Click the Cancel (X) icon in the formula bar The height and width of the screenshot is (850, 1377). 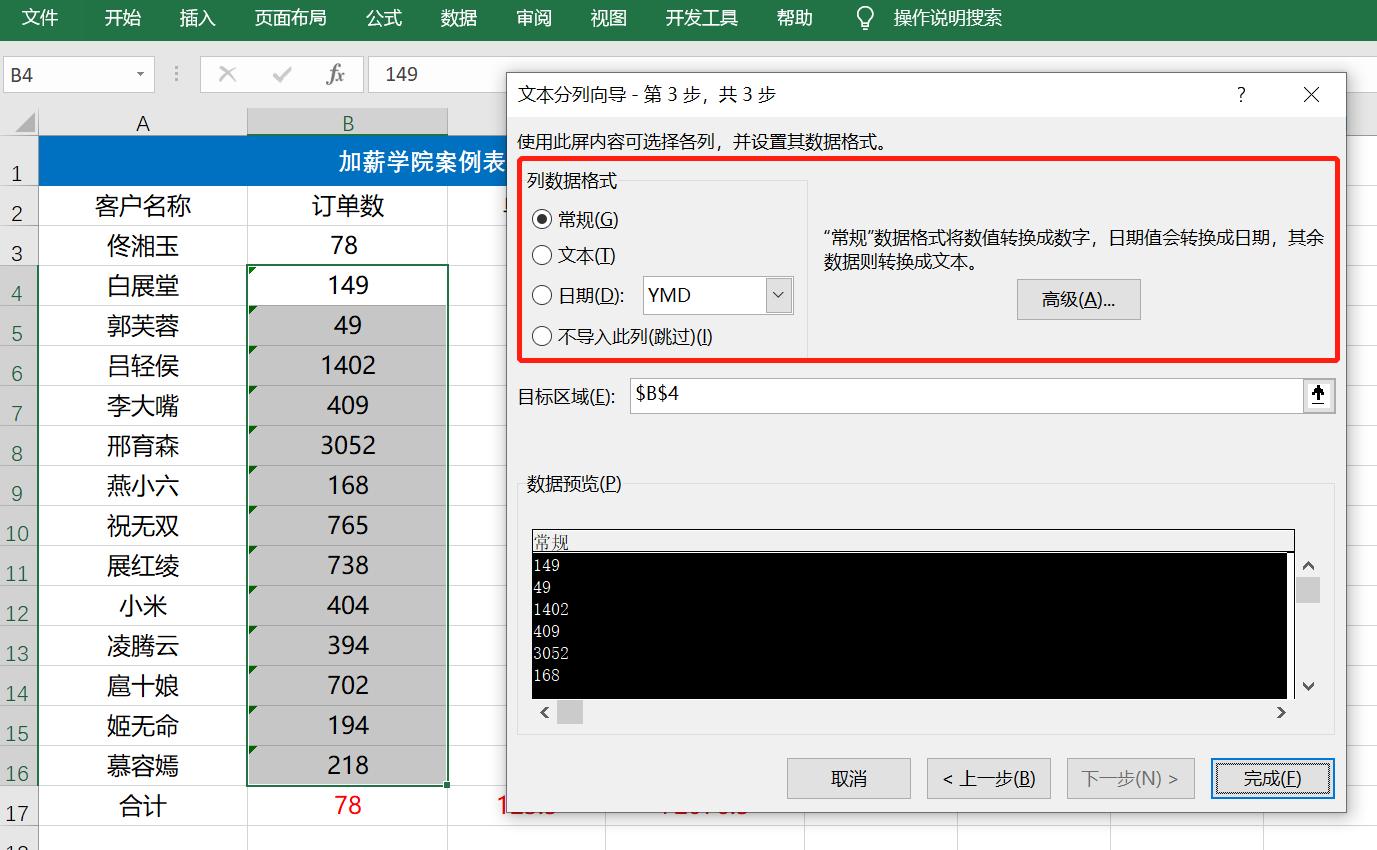pyautogui.click(x=228, y=74)
